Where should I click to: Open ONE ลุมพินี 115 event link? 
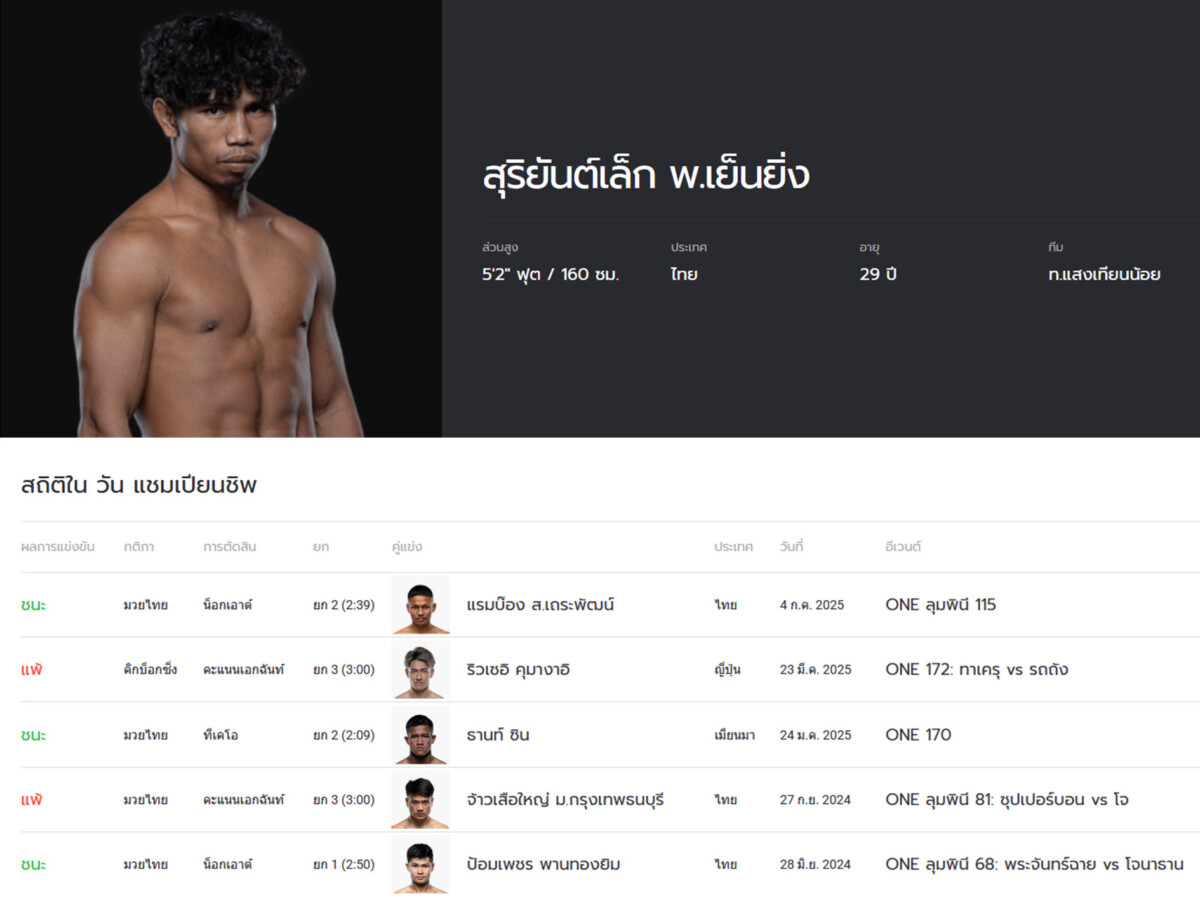pyautogui.click(x=941, y=605)
